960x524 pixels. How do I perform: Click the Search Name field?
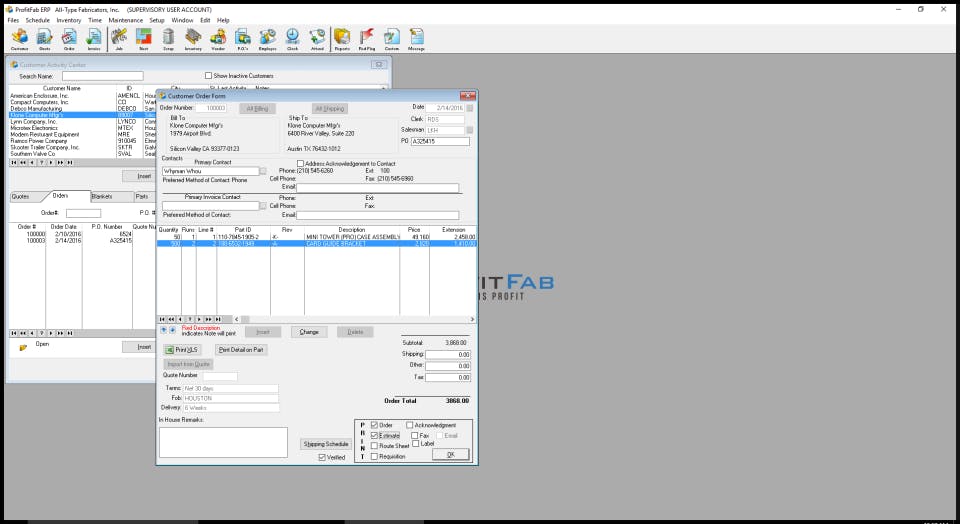(x=103, y=76)
